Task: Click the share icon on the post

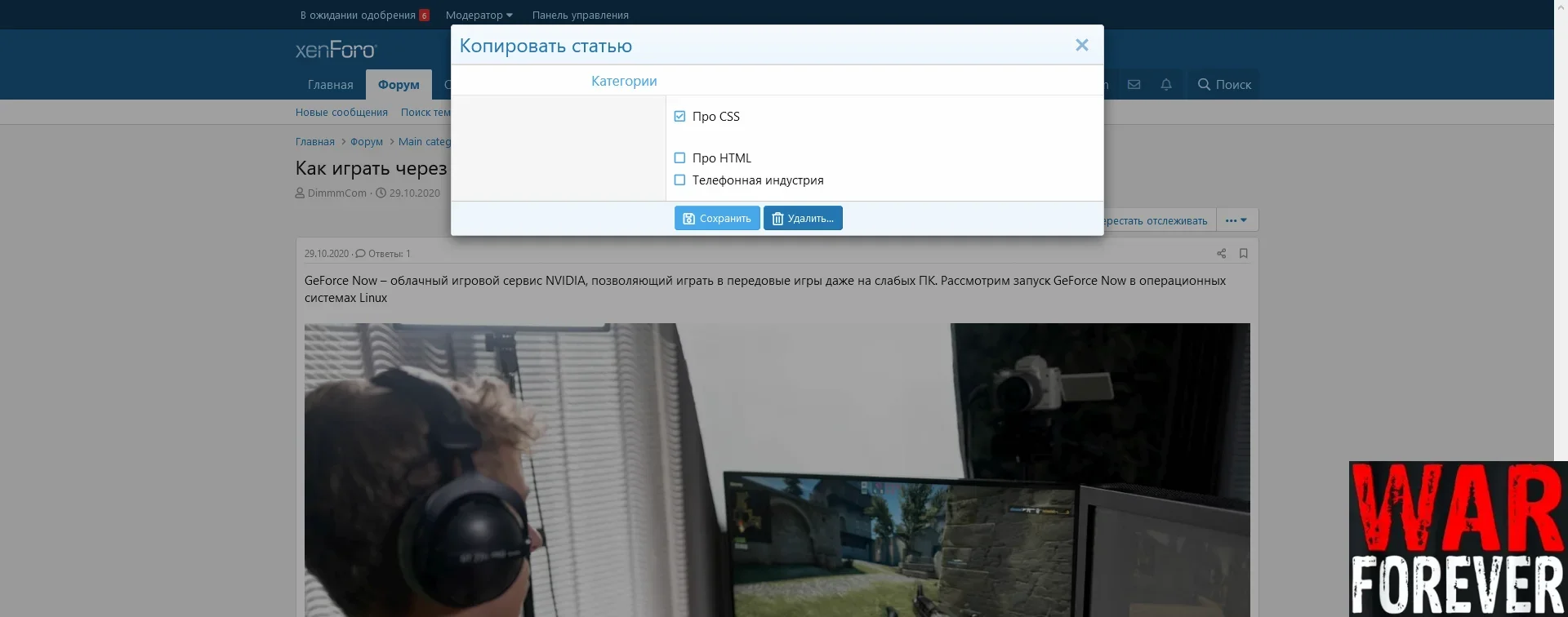Action: tap(1221, 254)
